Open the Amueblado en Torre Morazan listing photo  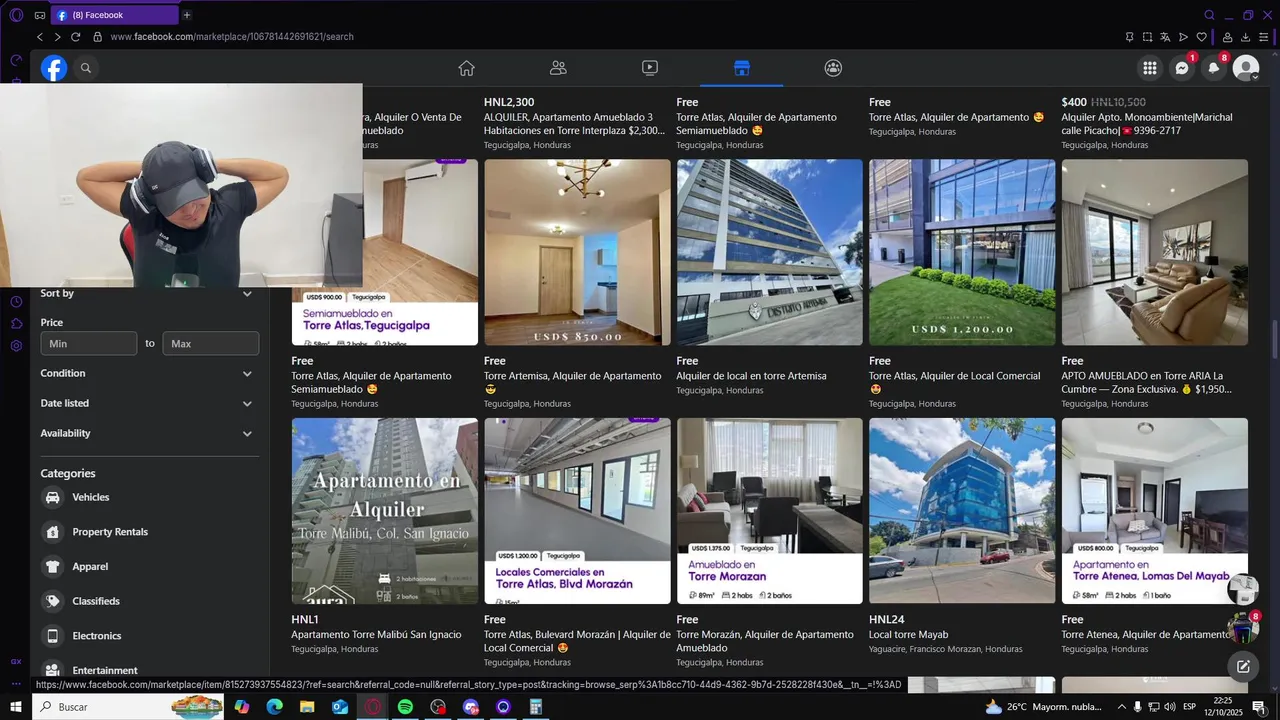click(x=770, y=511)
